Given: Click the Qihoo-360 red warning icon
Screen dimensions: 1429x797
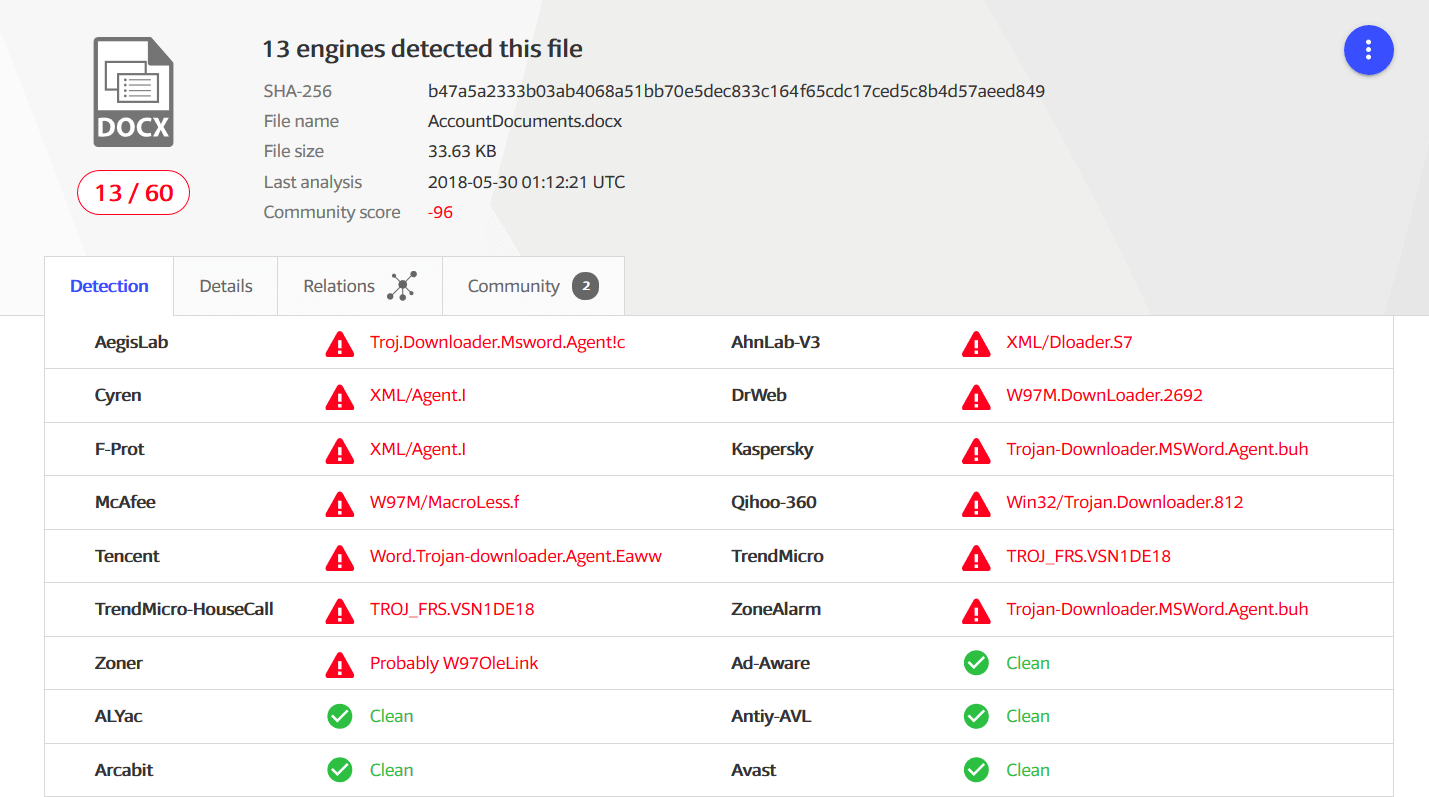Looking at the screenshot, I should tap(976, 504).
